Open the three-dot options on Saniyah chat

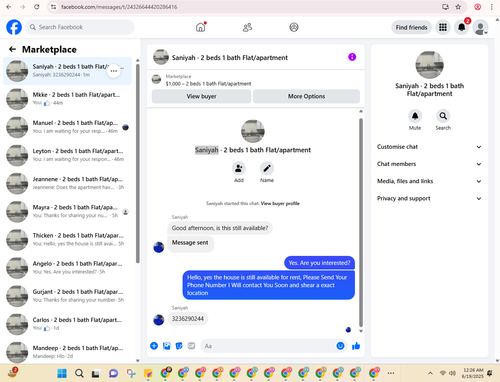coord(114,71)
